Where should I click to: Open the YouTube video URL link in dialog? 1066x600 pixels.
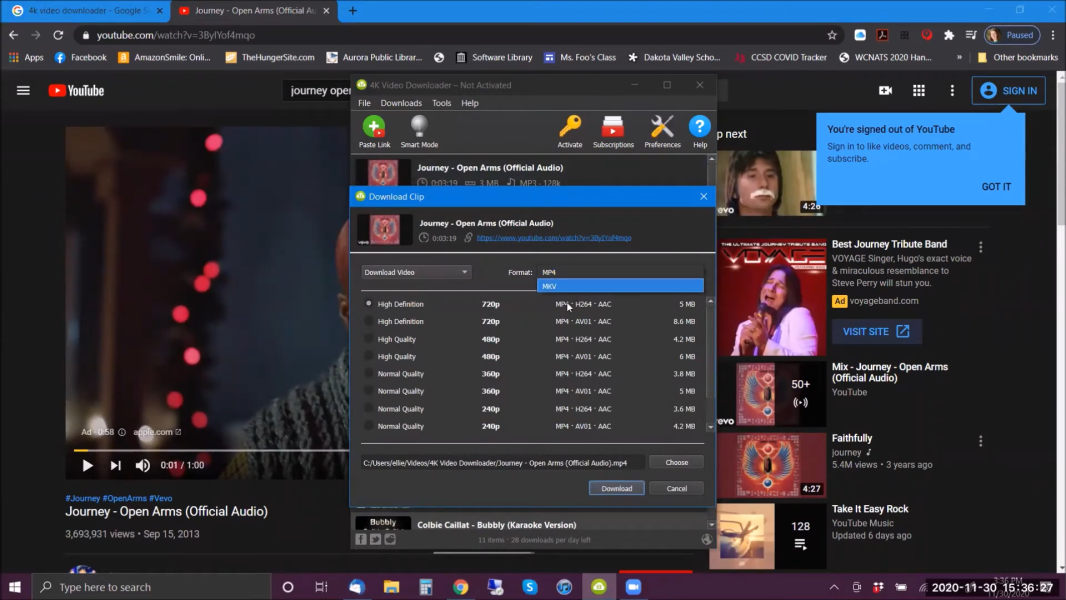[554, 238]
